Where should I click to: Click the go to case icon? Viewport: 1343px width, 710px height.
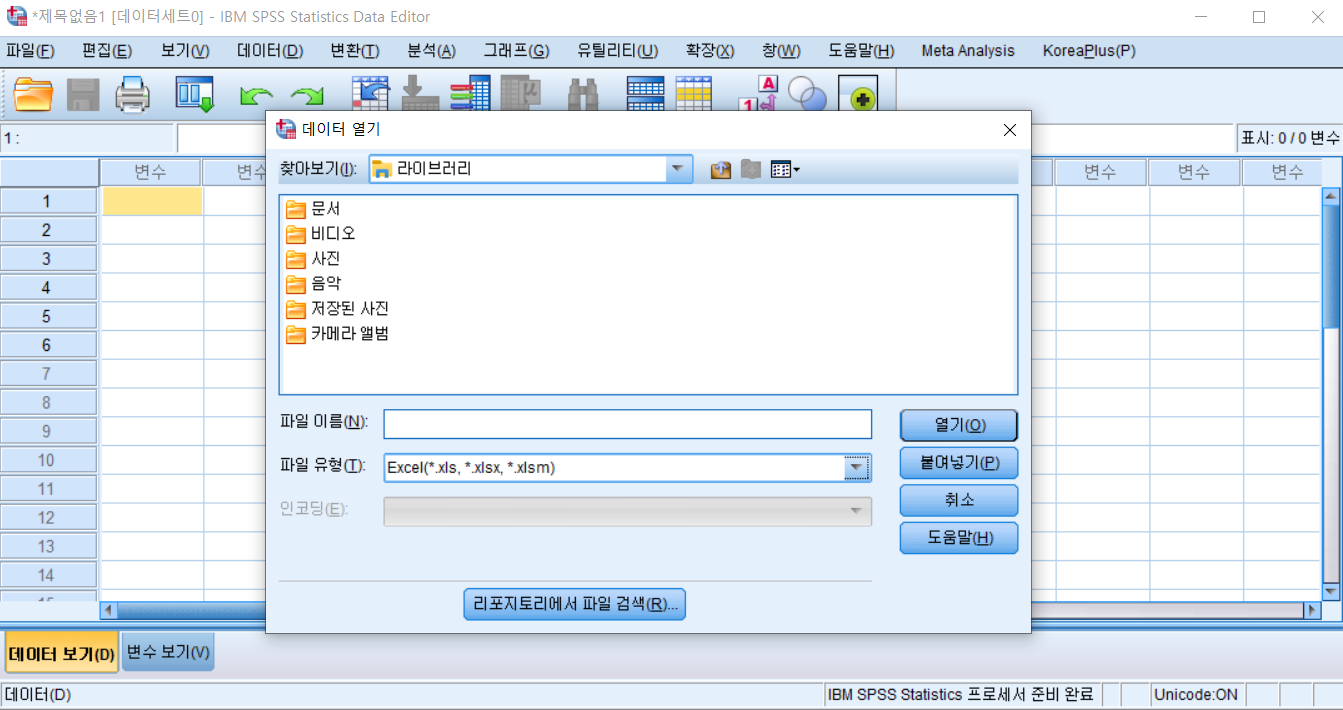tap(371, 95)
